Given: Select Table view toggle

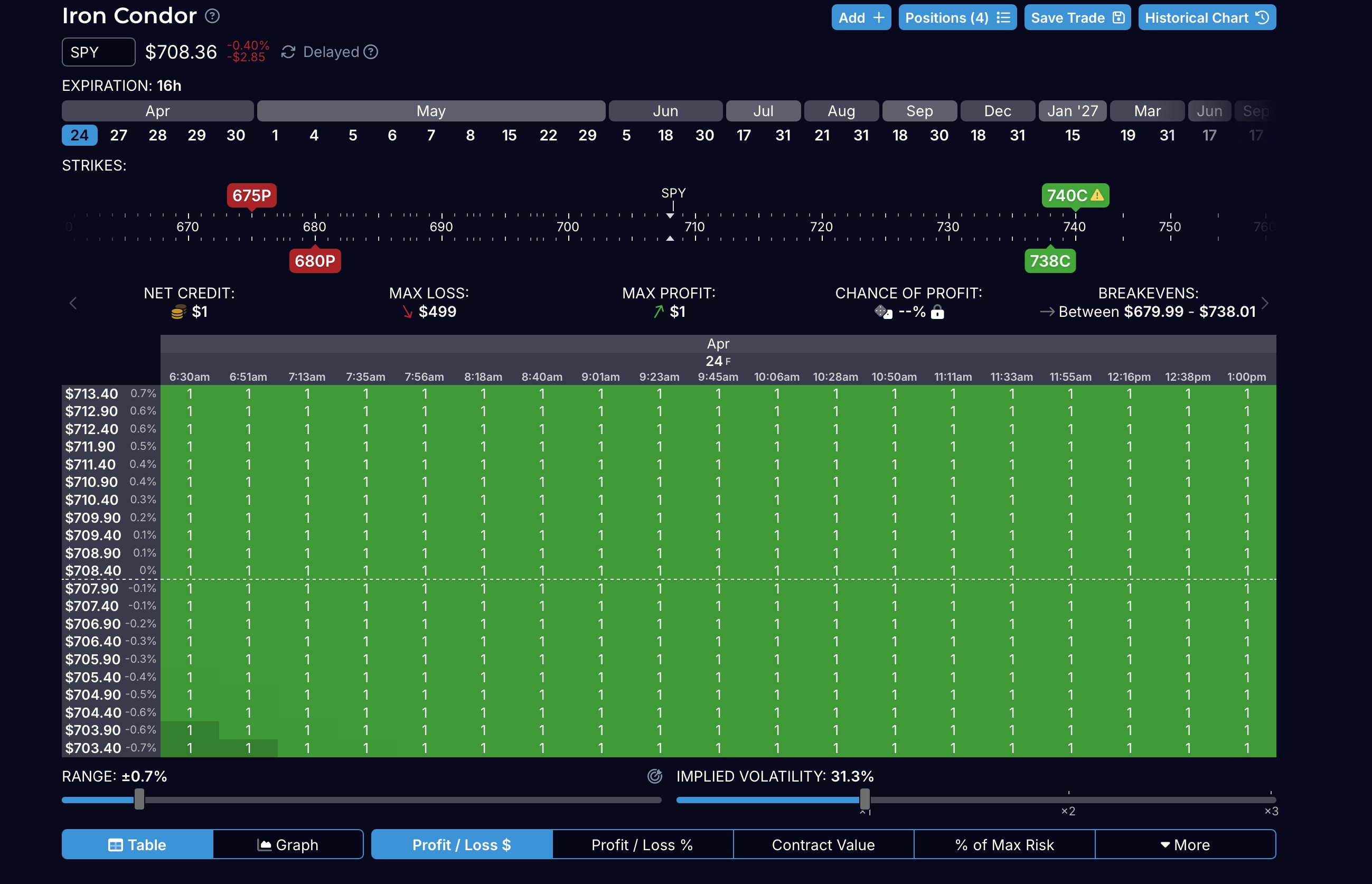Looking at the screenshot, I should click(138, 844).
